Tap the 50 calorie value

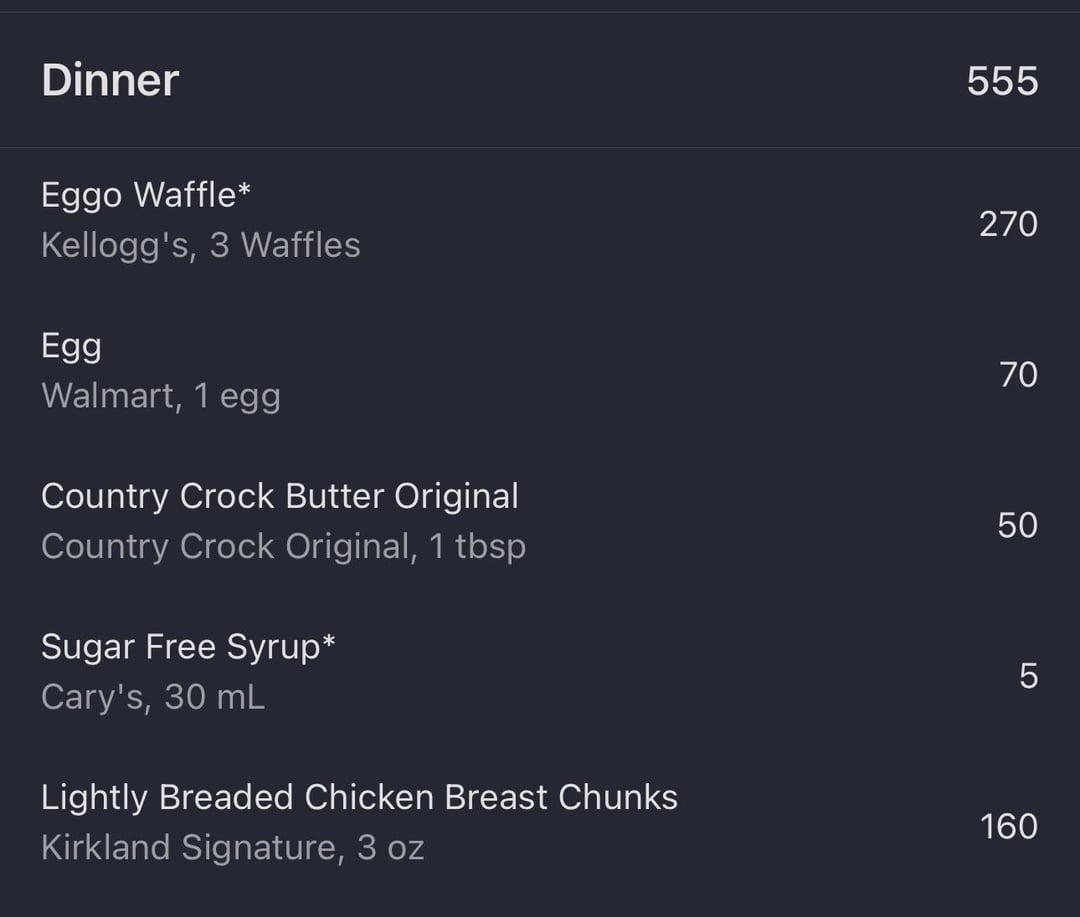1017,526
